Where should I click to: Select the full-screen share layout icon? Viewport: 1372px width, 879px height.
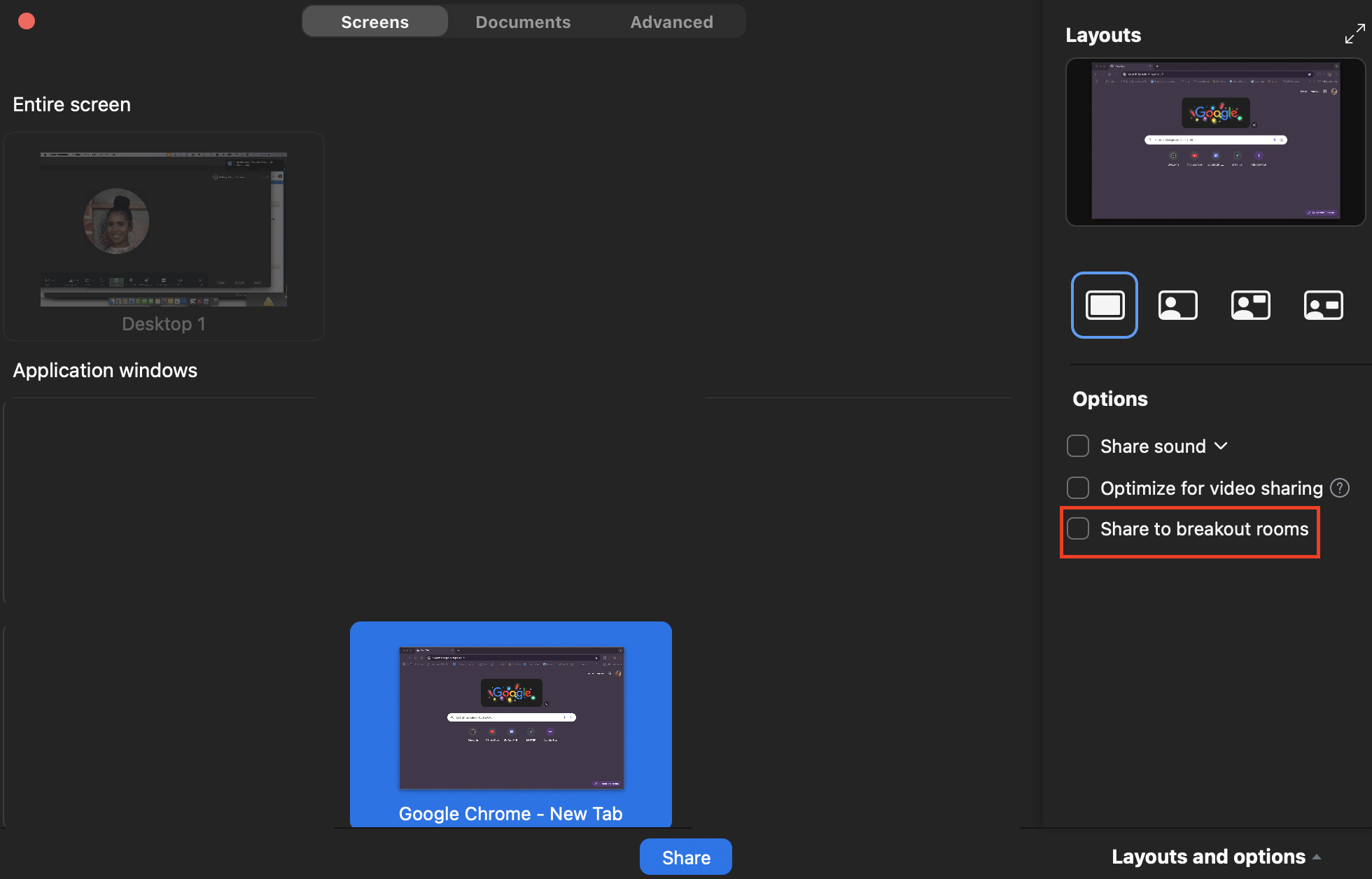(x=1105, y=305)
